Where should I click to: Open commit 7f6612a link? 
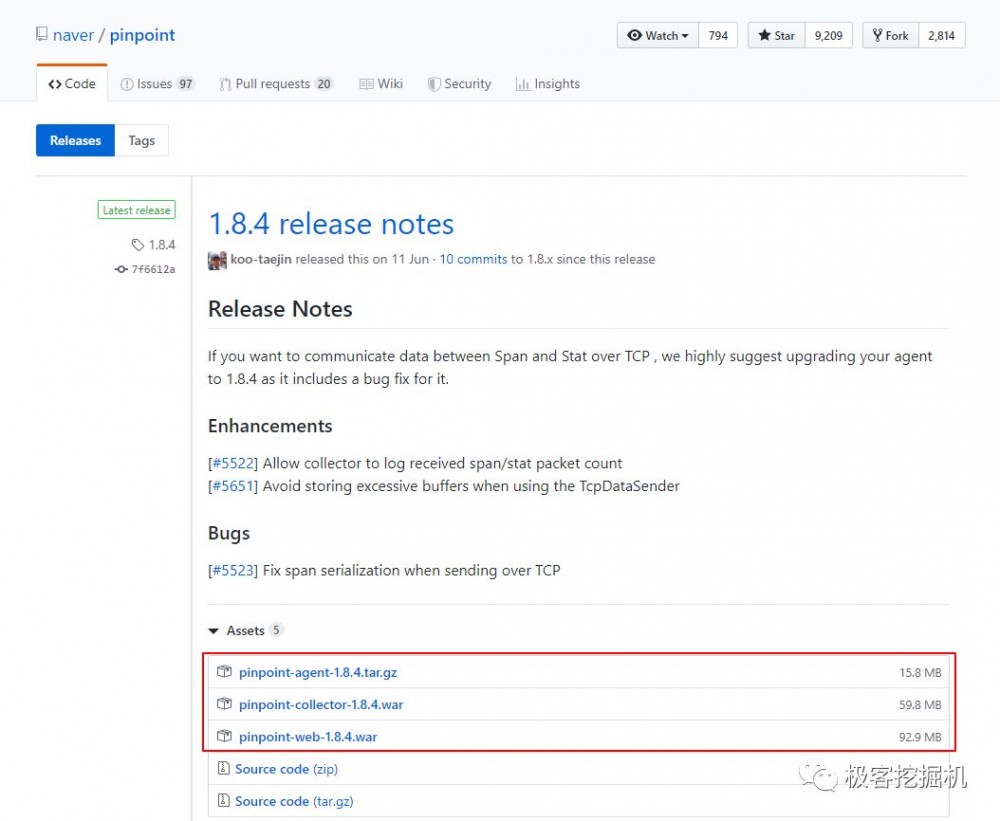tap(153, 269)
